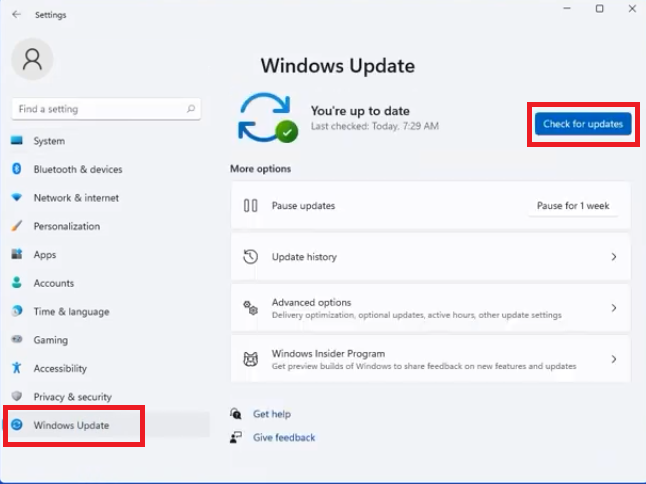
Task: Select Windows Update in sidebar
Action: (71, 425)
